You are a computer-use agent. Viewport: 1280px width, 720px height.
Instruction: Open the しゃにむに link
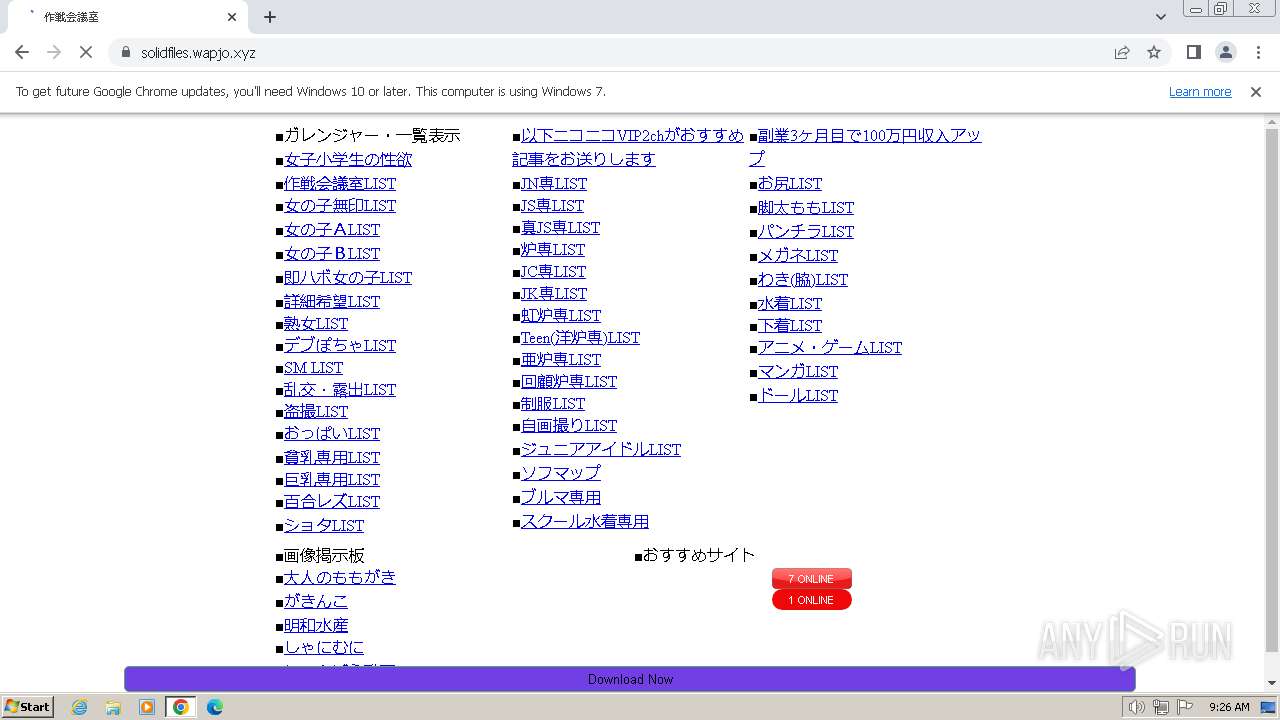[x=324, y=647]
